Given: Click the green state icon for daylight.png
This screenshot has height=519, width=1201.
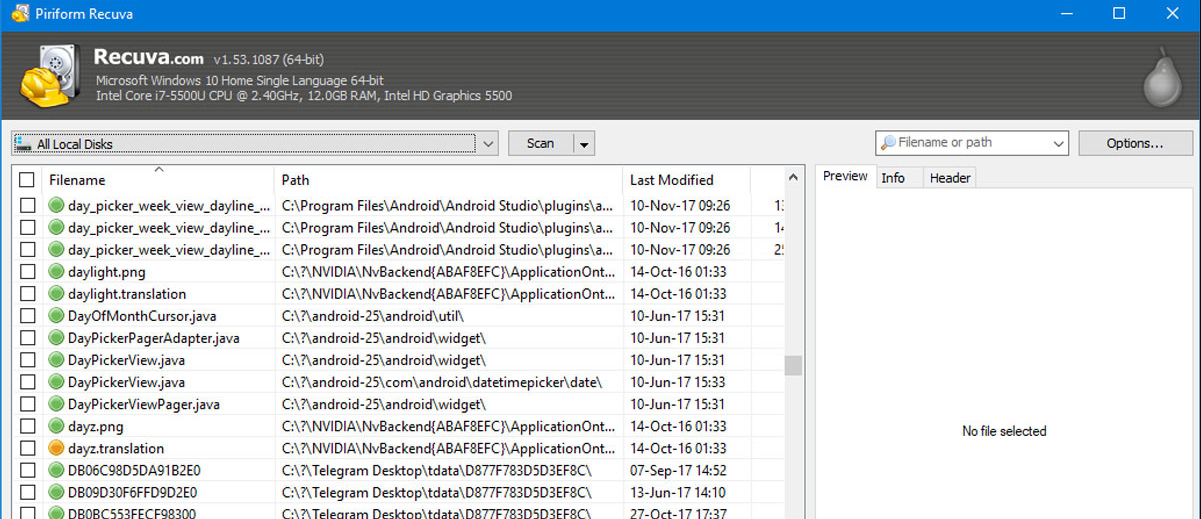Looking at the screenshot, I should [x=56, y=272].
